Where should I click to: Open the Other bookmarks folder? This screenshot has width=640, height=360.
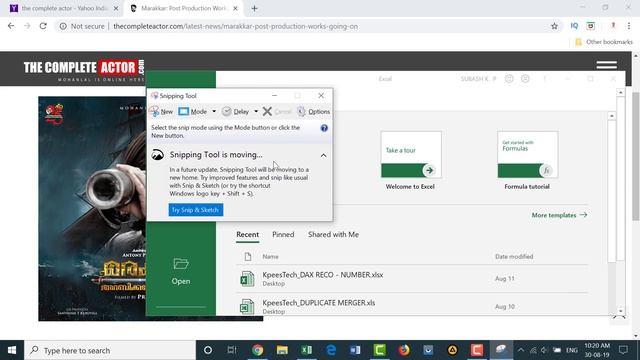point(604,42)
